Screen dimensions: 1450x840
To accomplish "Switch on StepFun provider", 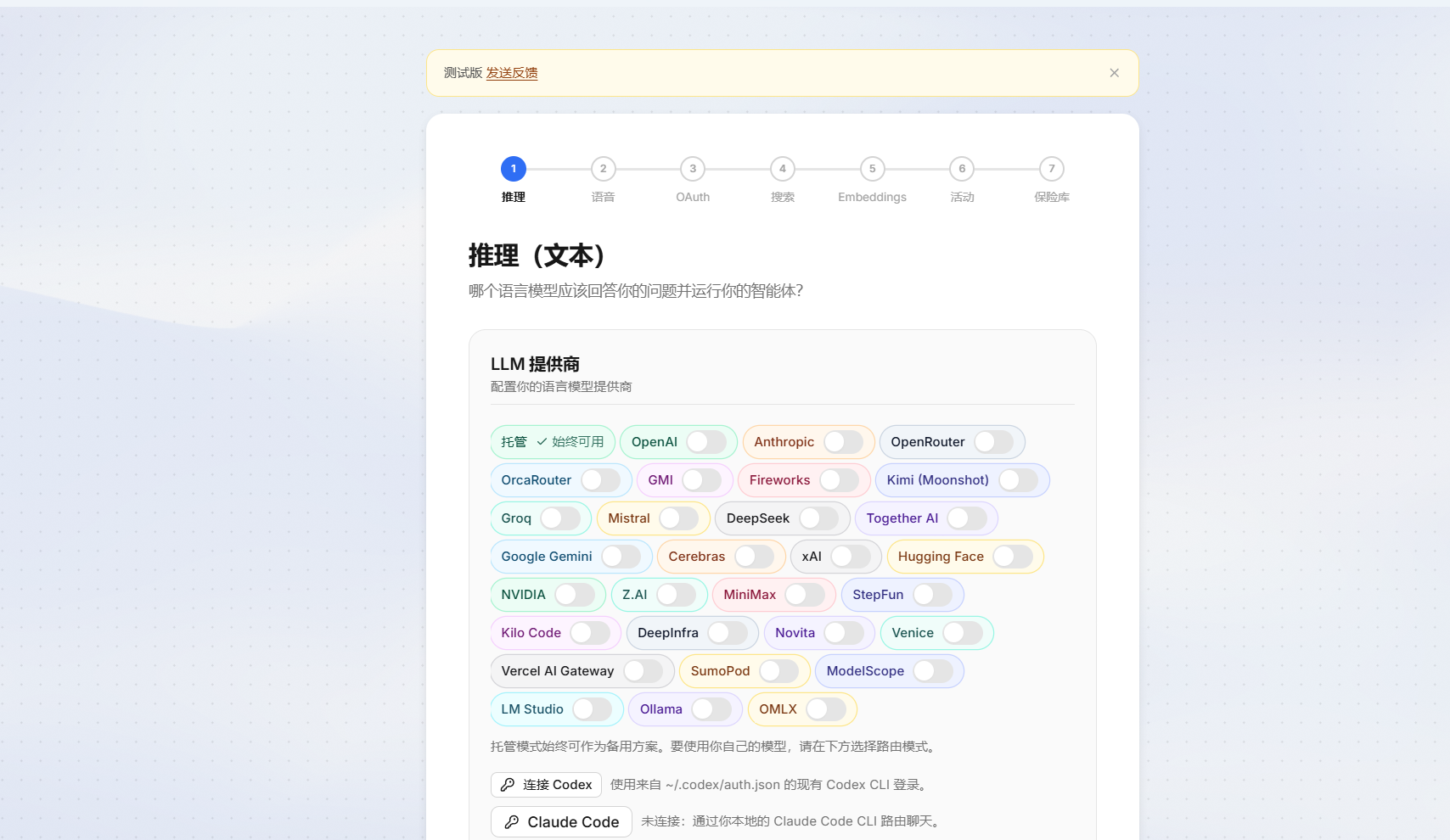I will tap(933, 595).
